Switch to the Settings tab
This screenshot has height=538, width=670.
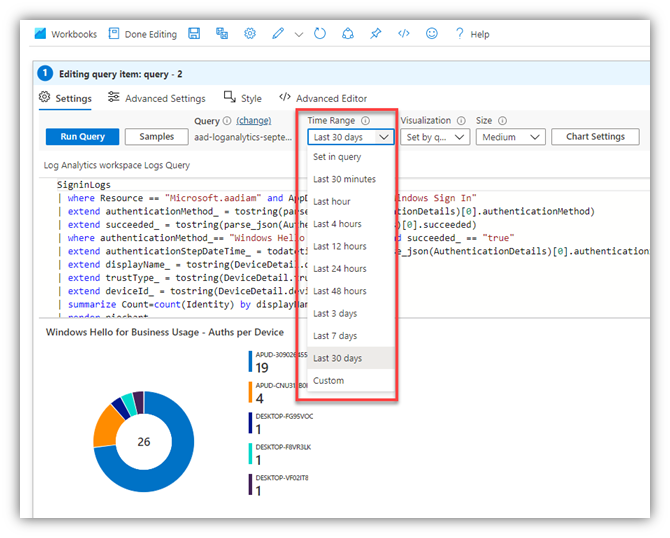[65, 98]
